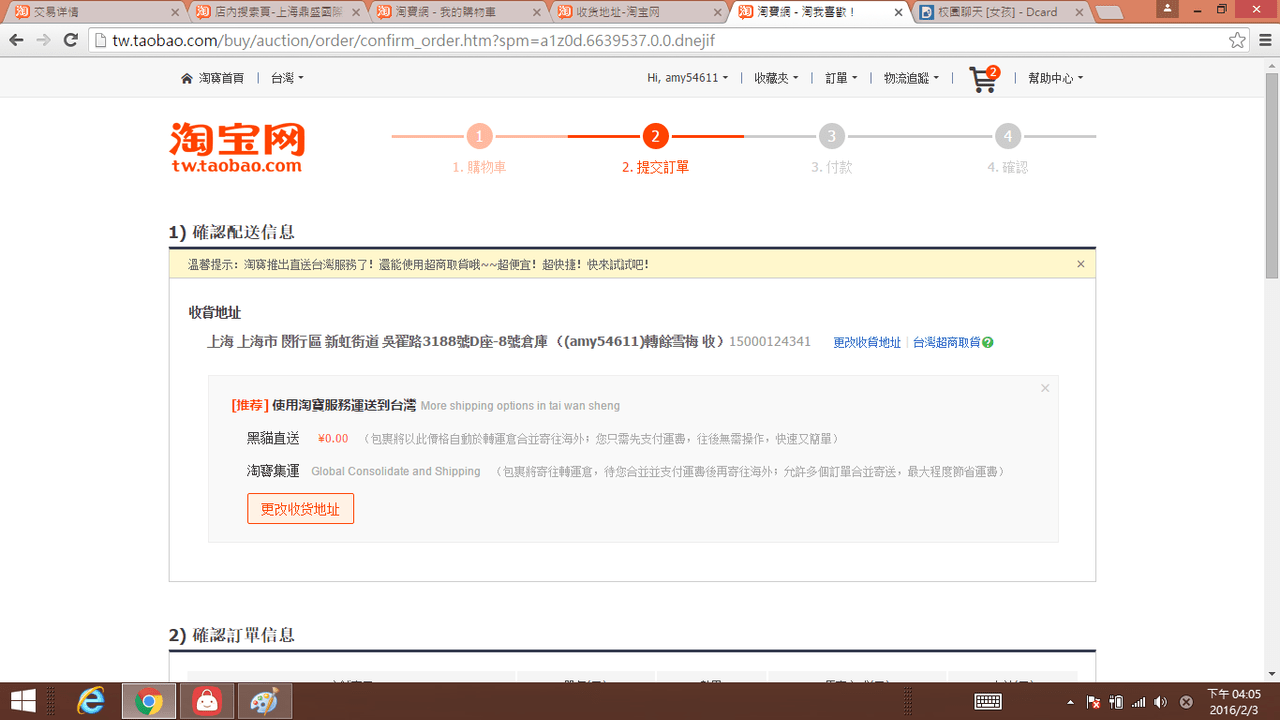Expand the 台灣 region dropdown

(x=287, y=78)
